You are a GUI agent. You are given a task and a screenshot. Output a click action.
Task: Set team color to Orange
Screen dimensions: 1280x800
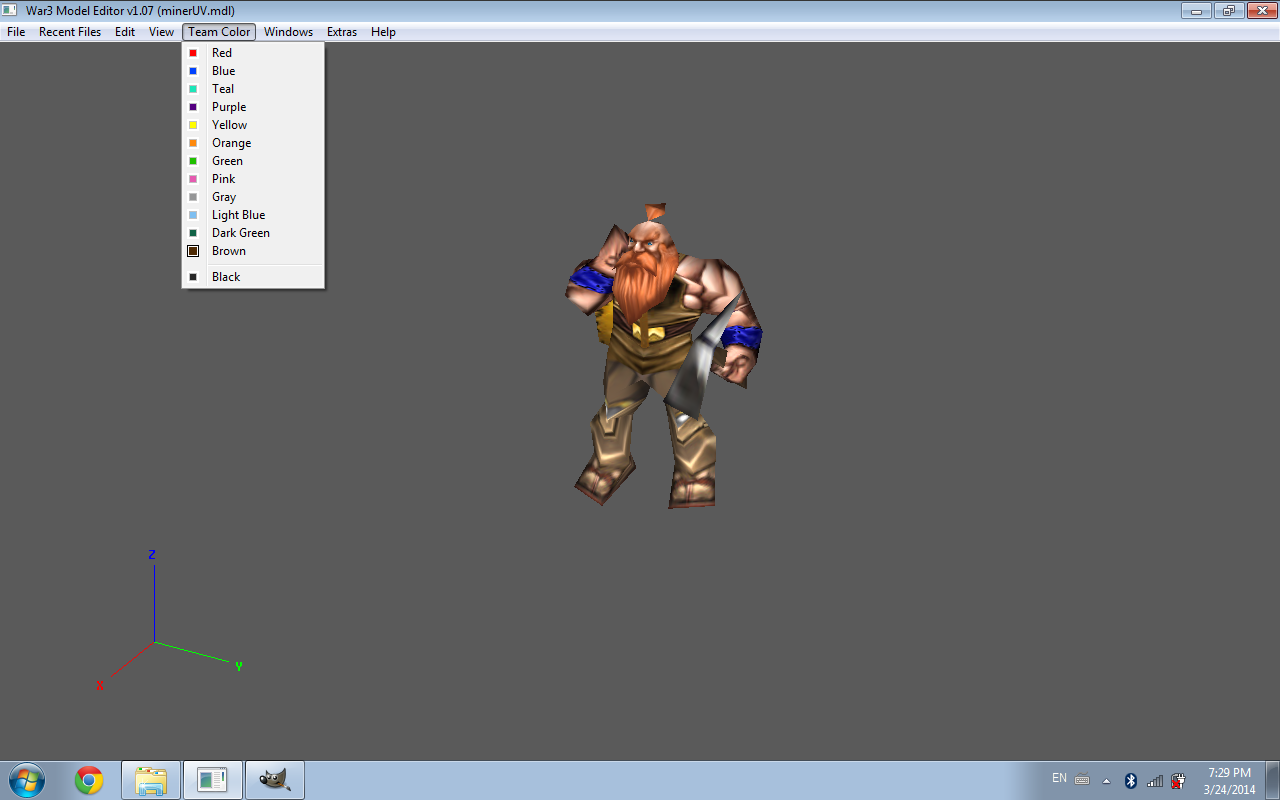click(x=253, y=143)
